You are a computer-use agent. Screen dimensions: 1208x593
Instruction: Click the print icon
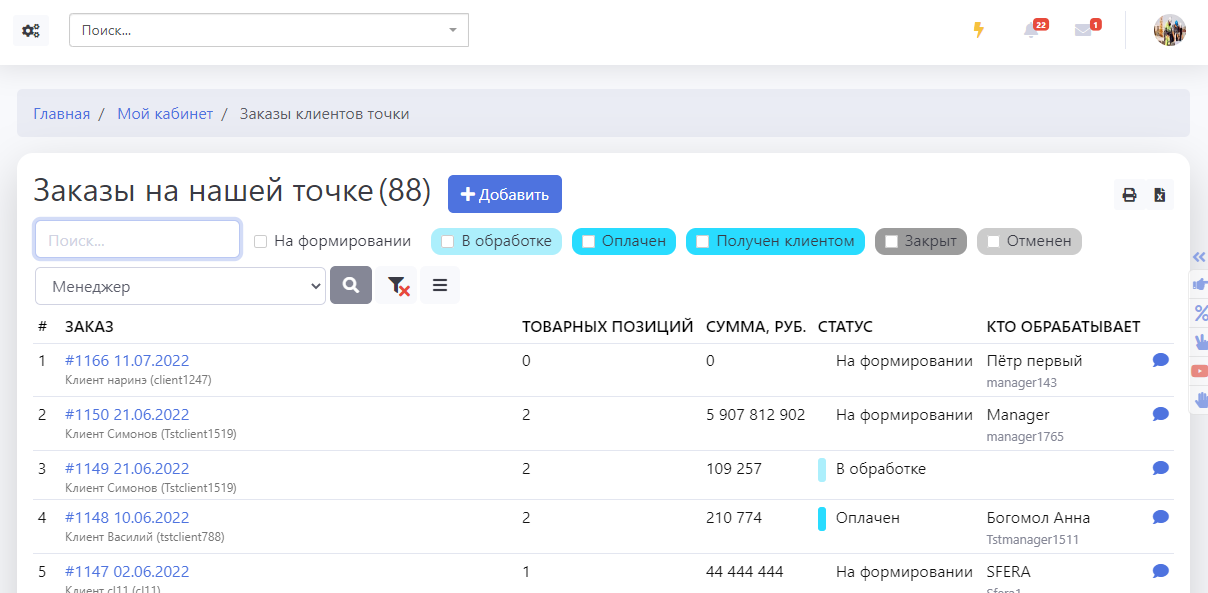coord(1129,195)
